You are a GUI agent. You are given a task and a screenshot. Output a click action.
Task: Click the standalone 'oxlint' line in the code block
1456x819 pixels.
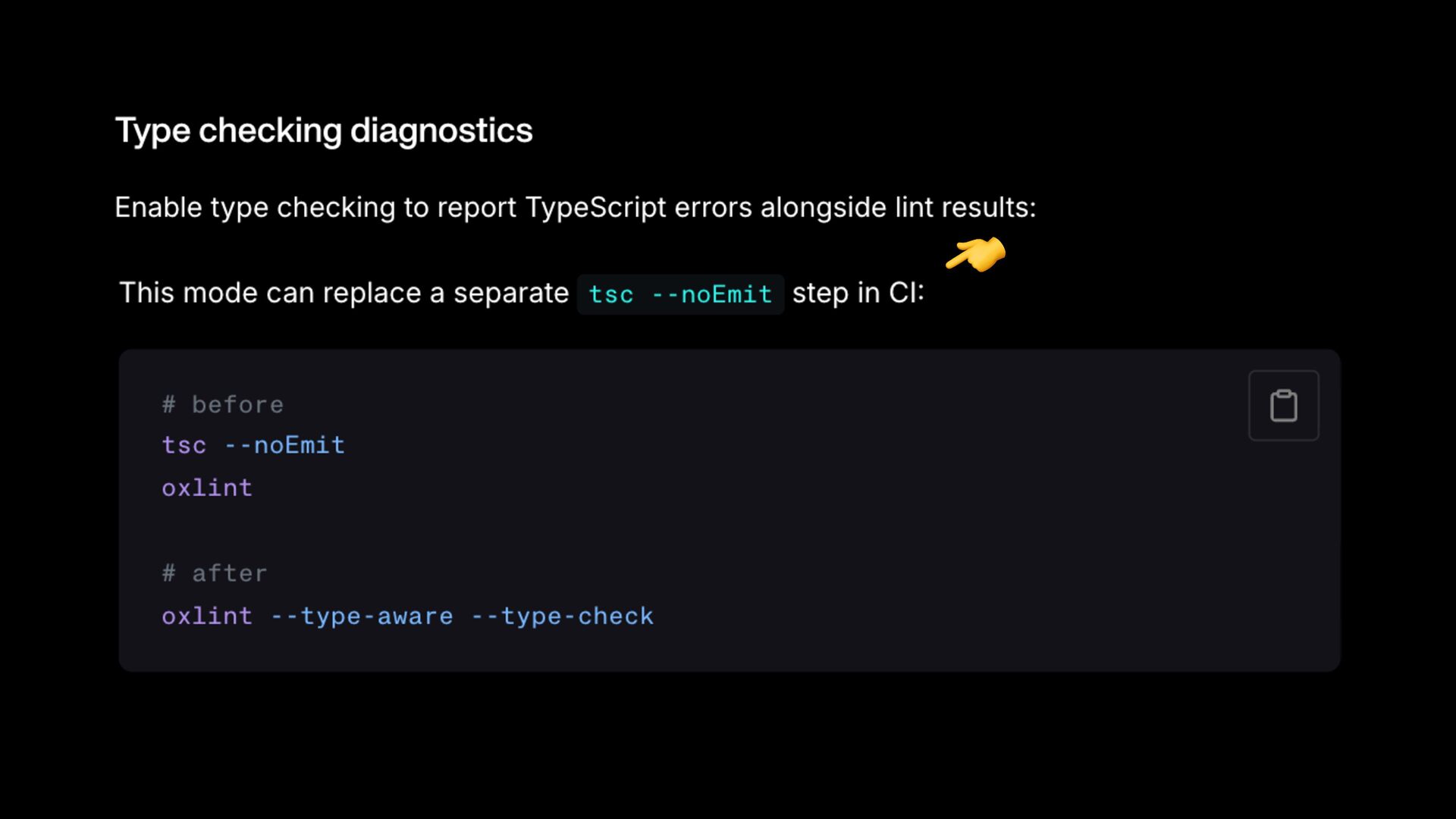coord(207,488)
